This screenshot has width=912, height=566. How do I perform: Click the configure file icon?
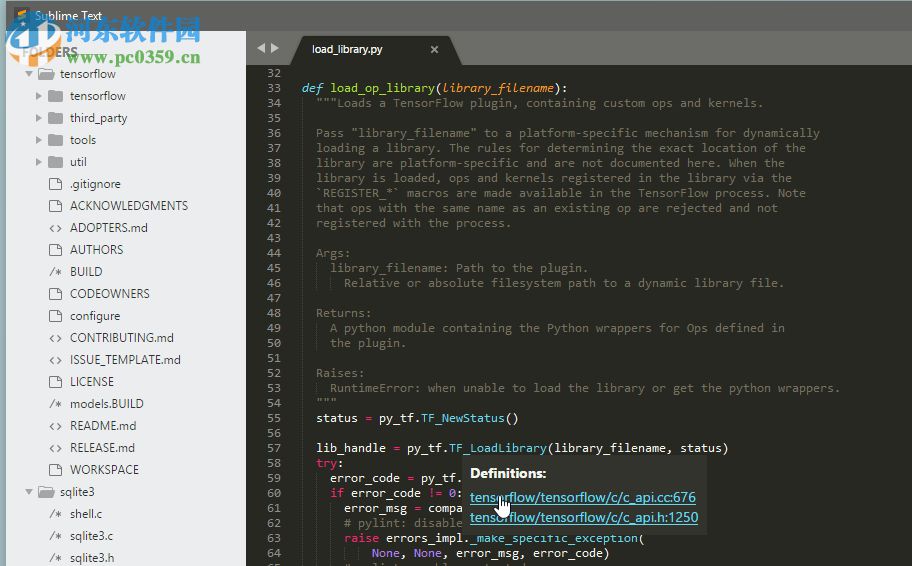click(x=56, y=316)
